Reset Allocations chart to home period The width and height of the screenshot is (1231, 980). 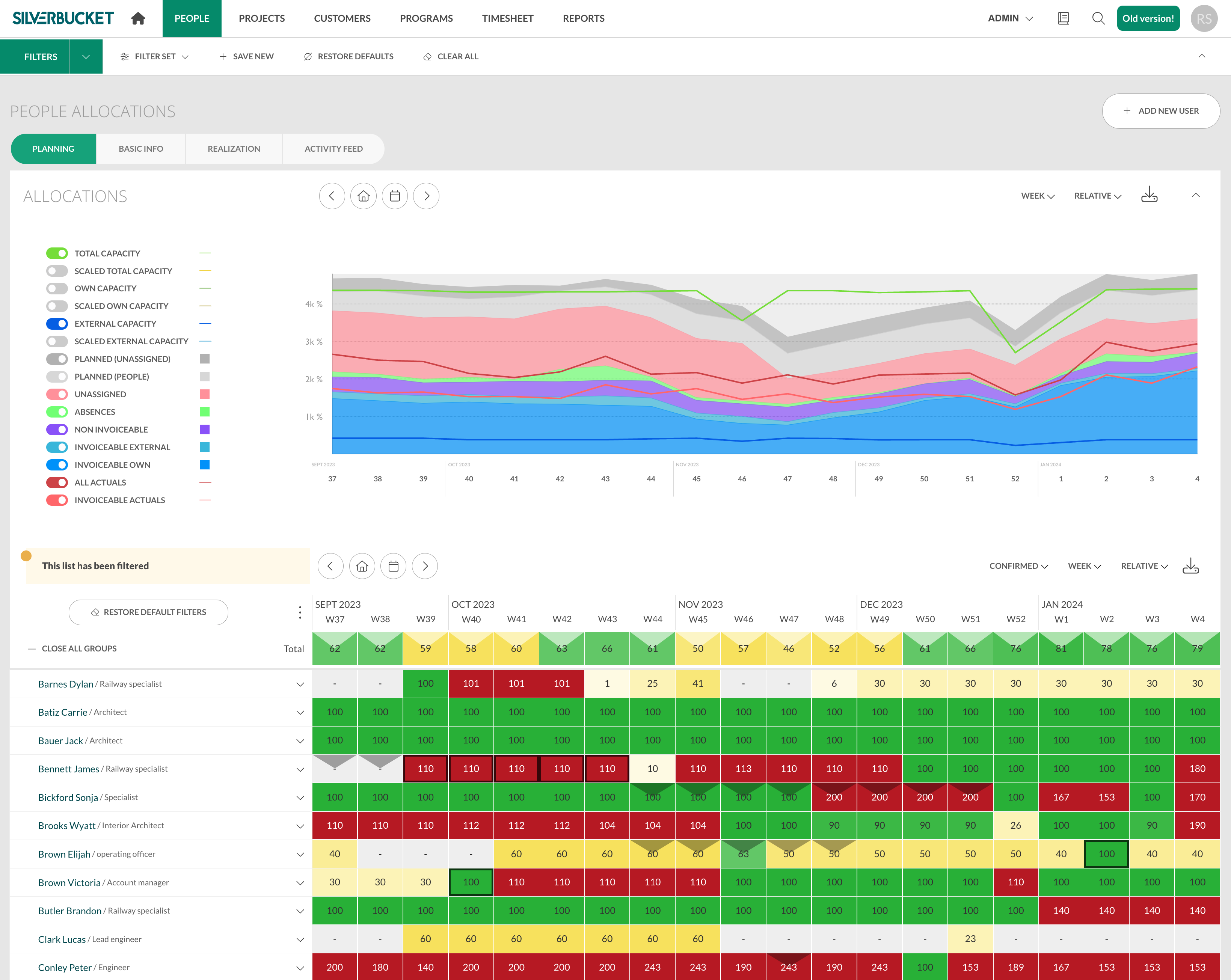click(363, 196)
